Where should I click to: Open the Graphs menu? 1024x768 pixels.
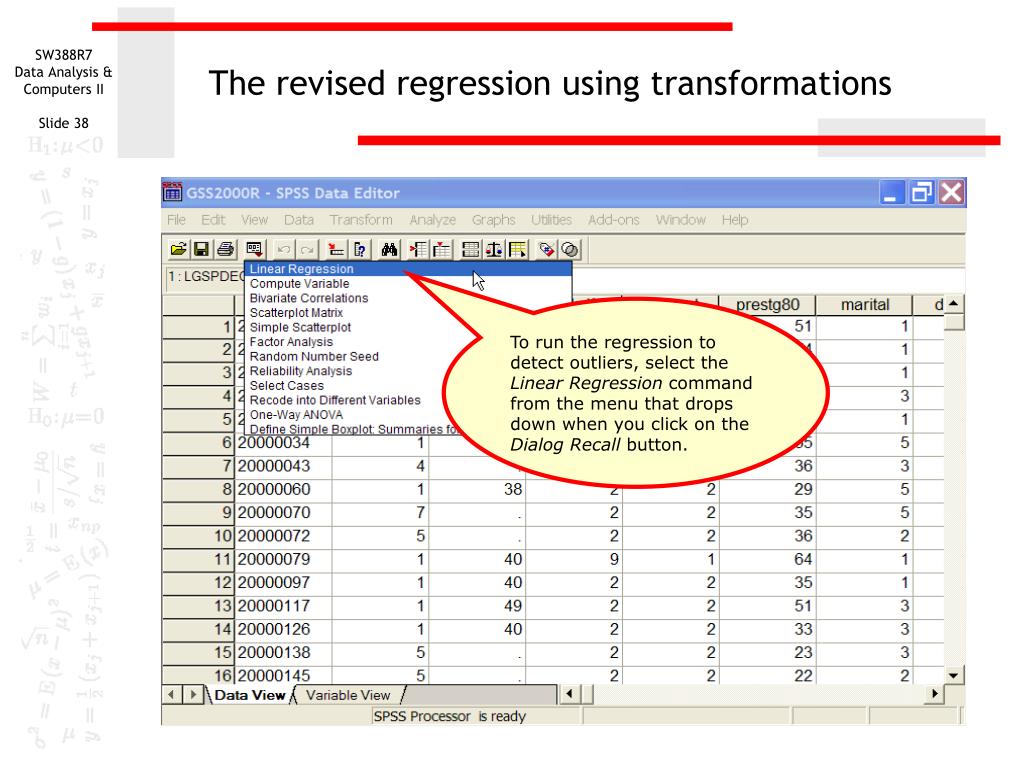[494, 219]
